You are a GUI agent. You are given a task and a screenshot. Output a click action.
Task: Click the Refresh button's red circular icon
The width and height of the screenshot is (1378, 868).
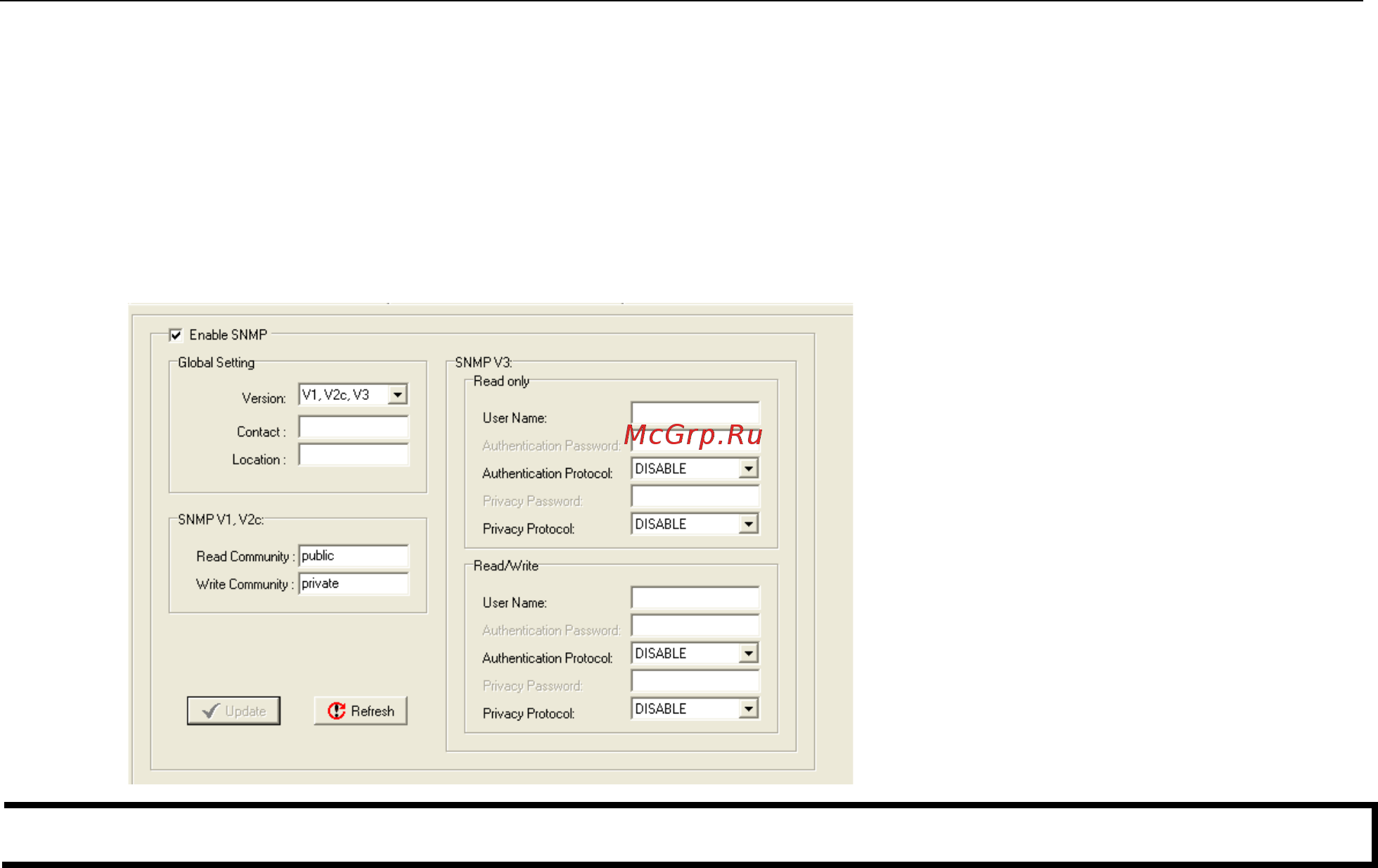tap(337, 711)
